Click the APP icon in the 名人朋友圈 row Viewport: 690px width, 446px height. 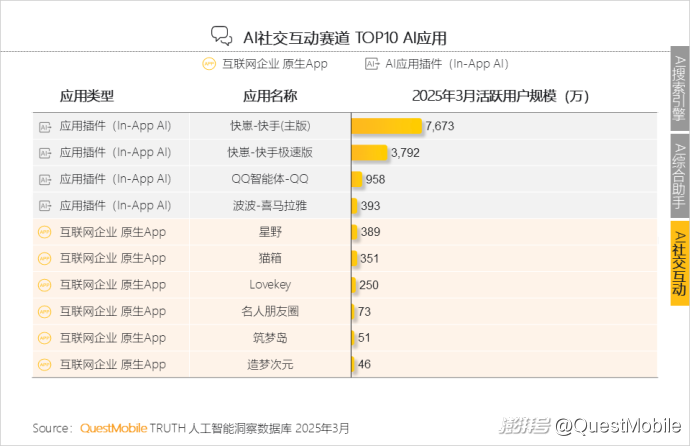pos(45,311)
